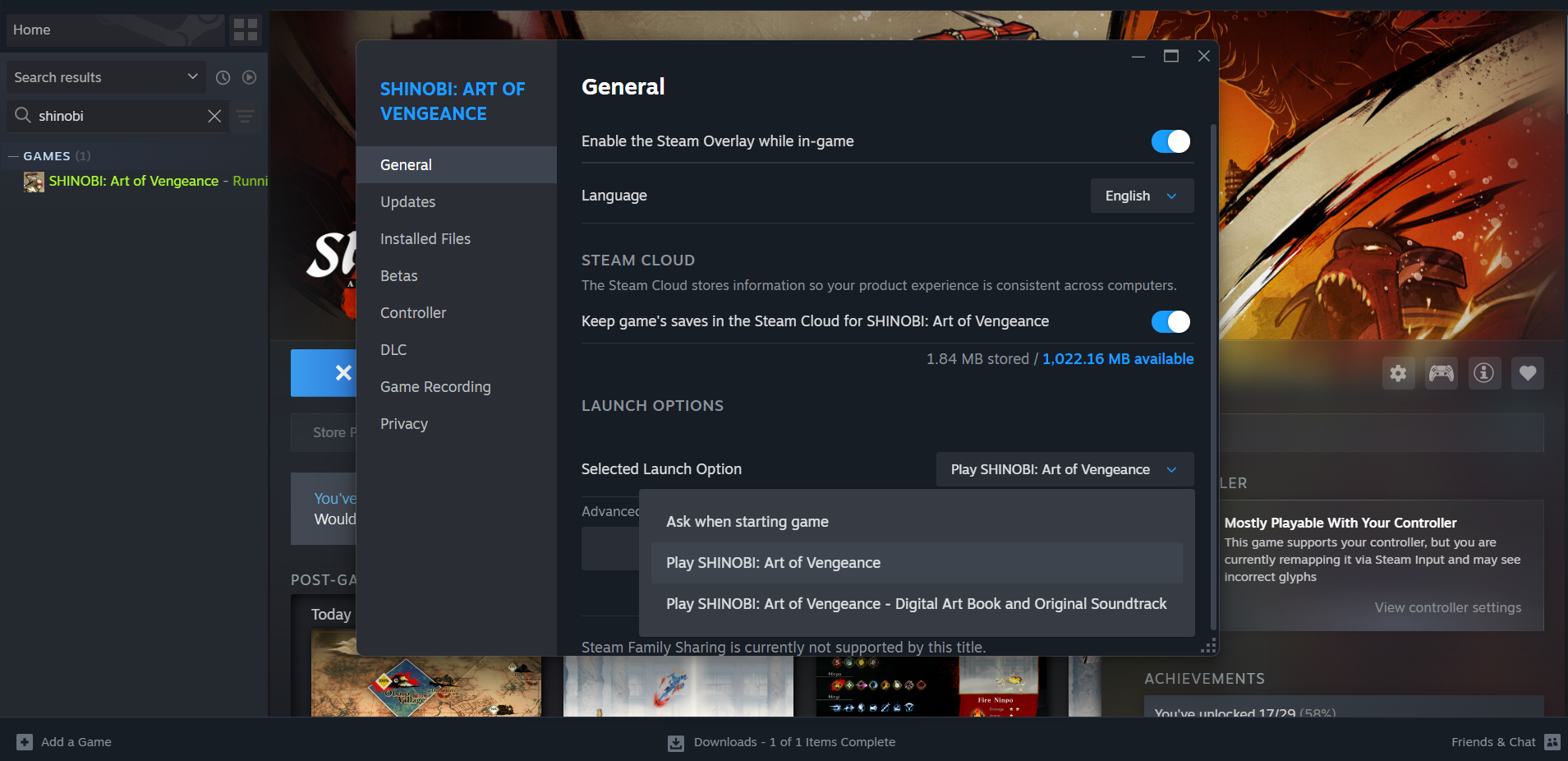This screenshot has width=1568, height=761.
Task: Click View controller settings link
Action: (1447, 607)
